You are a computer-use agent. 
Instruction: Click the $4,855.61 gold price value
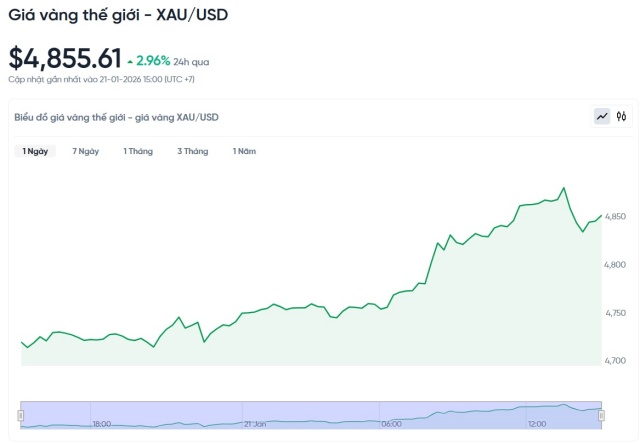pyautogui.click(x=65, y=59)
